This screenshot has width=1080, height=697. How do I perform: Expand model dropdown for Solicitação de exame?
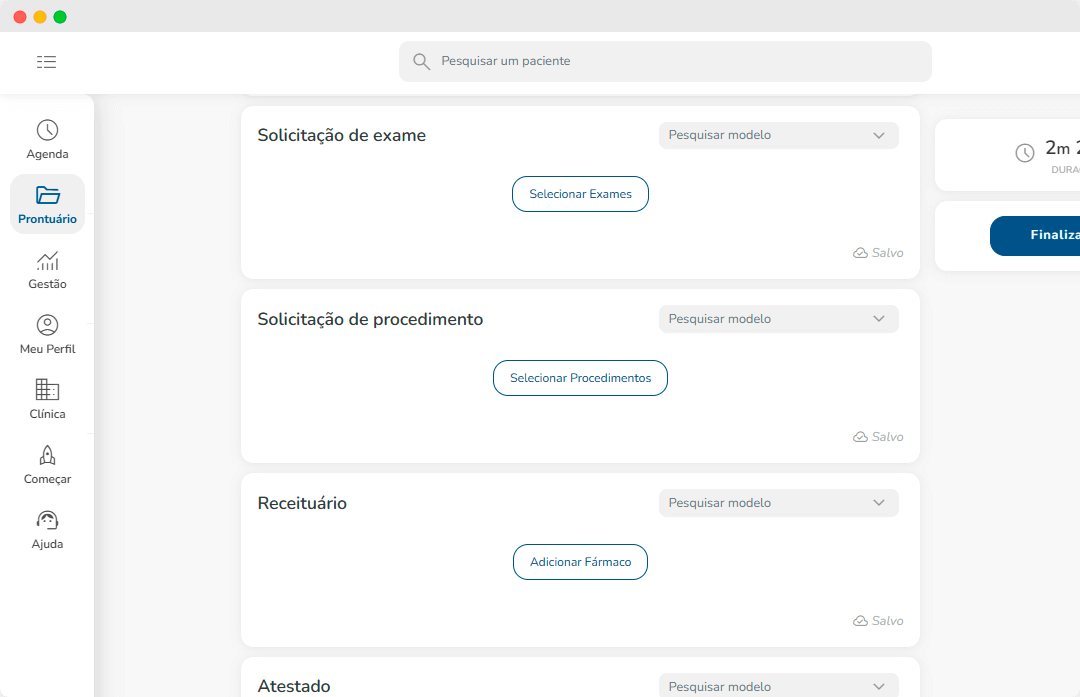(879, 135)
